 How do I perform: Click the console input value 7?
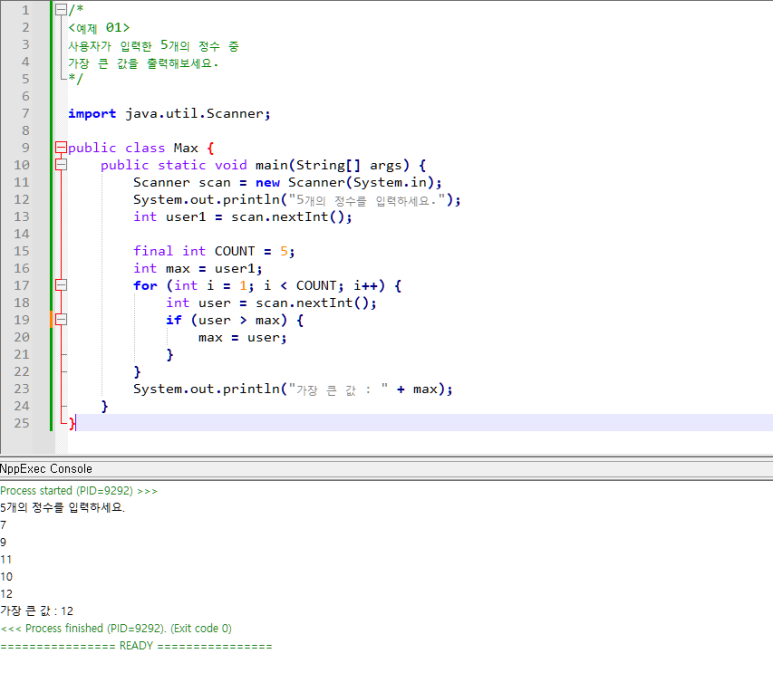[x=3, y=525]
